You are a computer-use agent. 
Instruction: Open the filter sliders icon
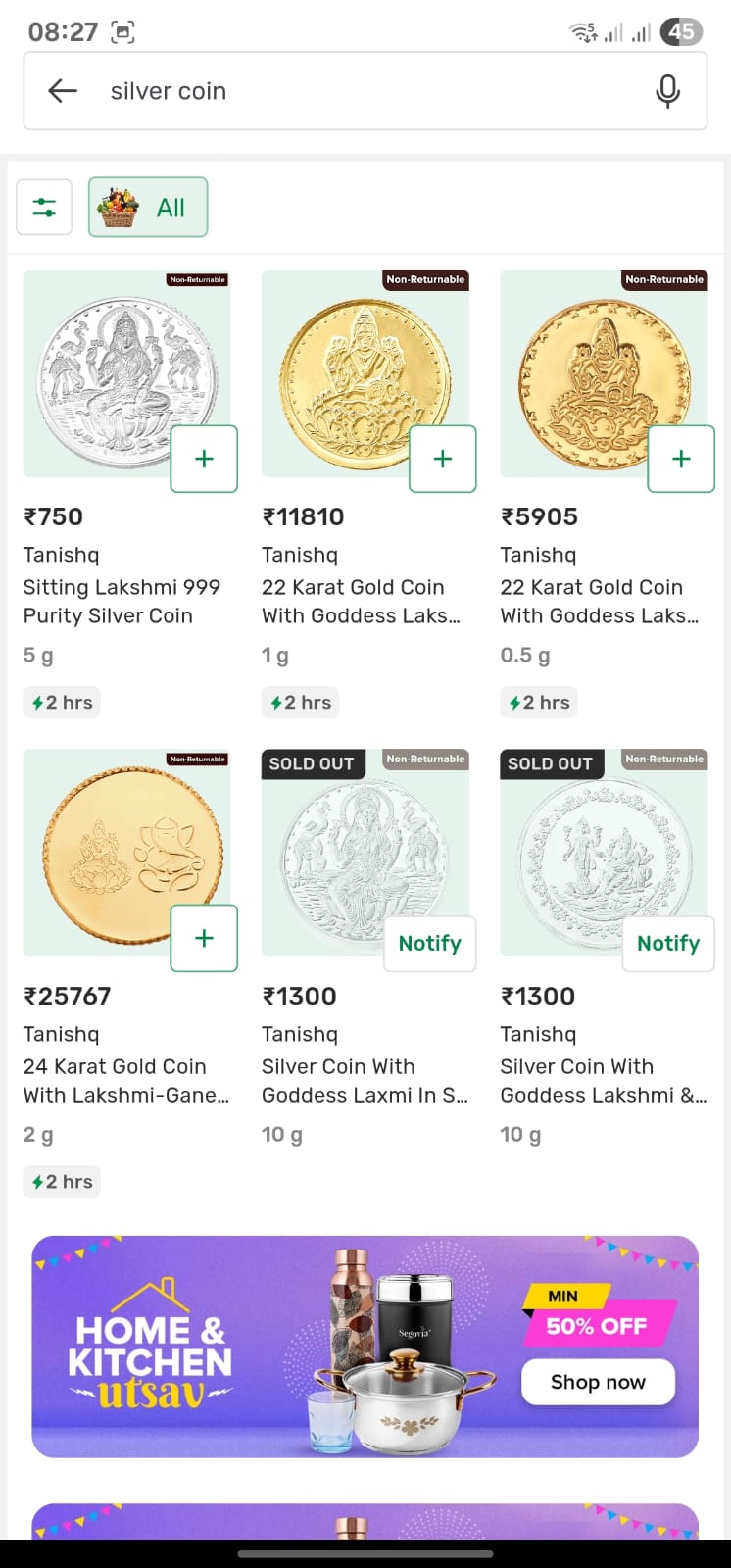(x=44, y=207)
